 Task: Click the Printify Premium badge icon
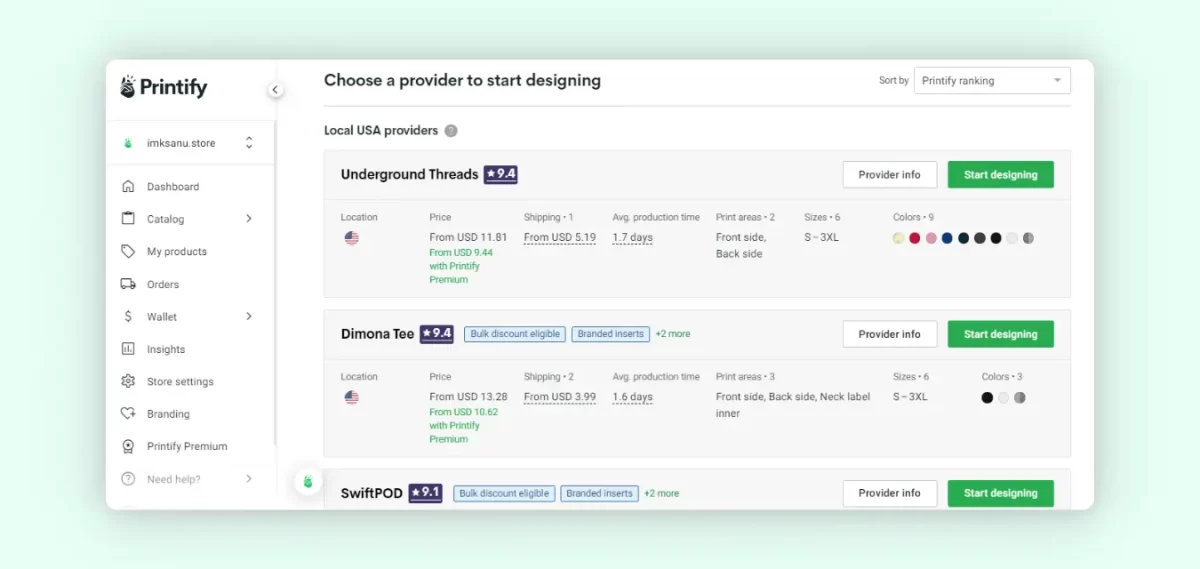pyautogui.click(x=128, y=446)
